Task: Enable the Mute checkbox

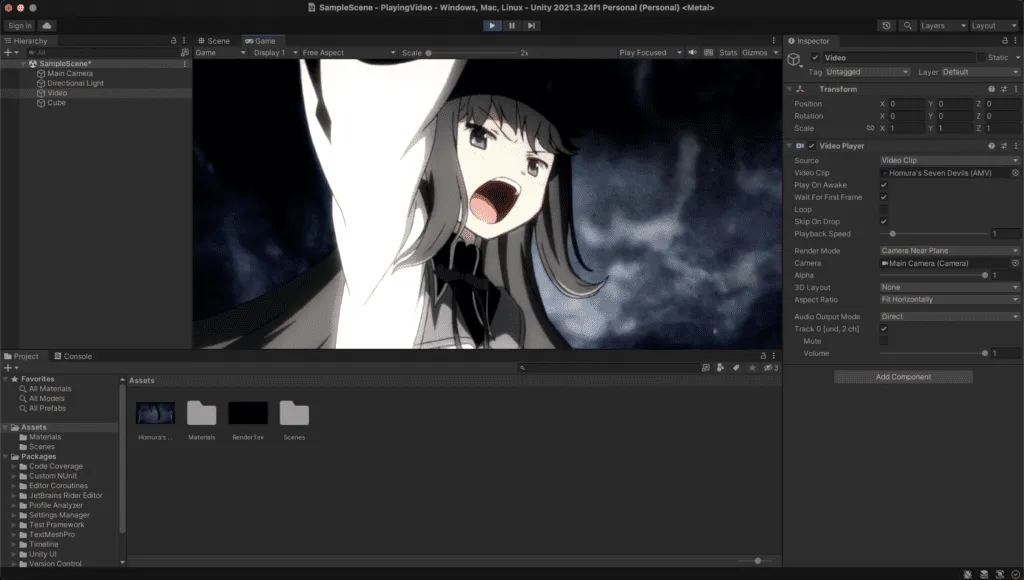Action: pos(884,341)
